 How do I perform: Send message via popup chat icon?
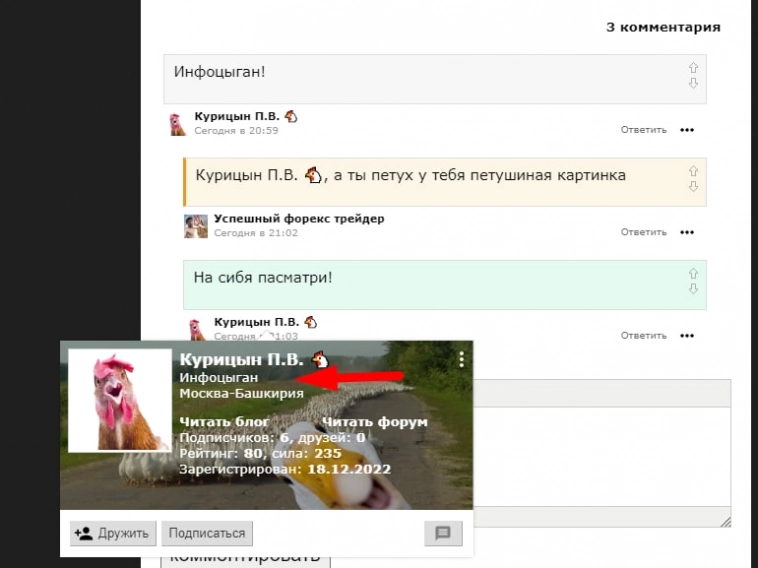(x=443, y=533)
